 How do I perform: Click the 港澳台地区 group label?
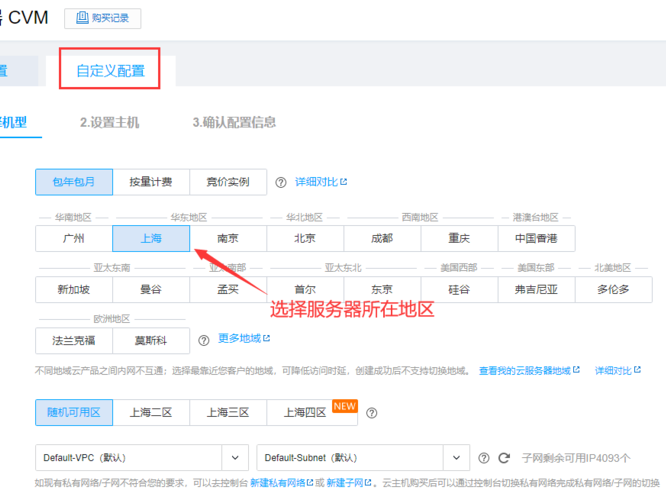pyautogui.click(x=536, y=218)
